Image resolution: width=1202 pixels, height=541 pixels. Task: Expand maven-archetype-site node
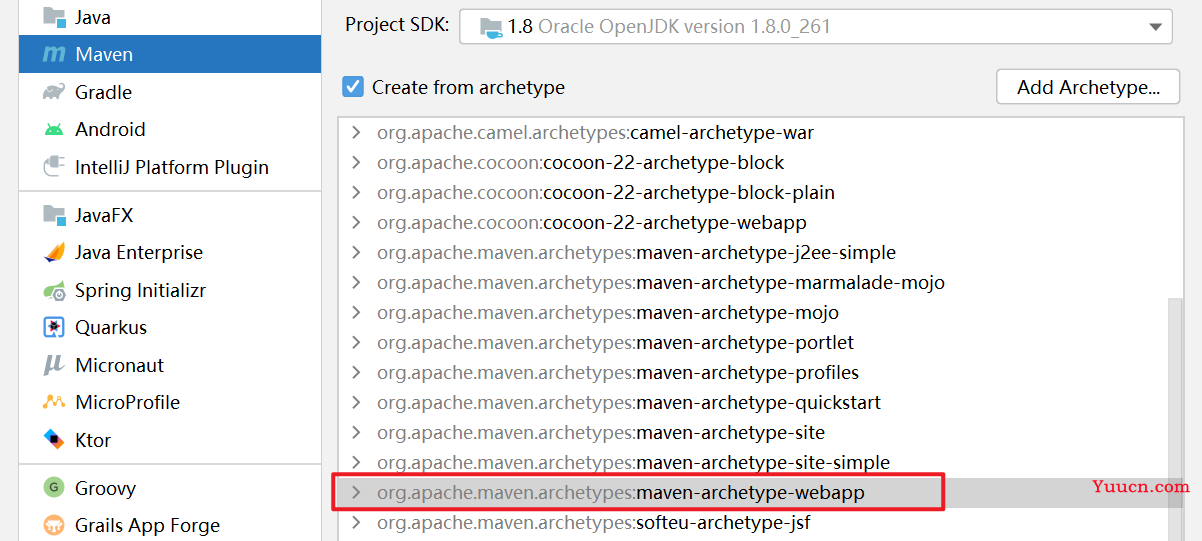click(x=355, y=432)
